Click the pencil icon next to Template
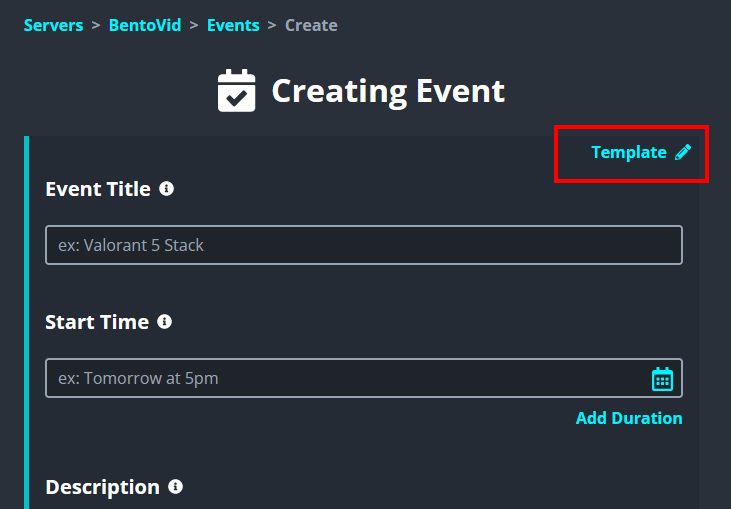The width and height of the screenshot is (731, 509). coord(683,152)
